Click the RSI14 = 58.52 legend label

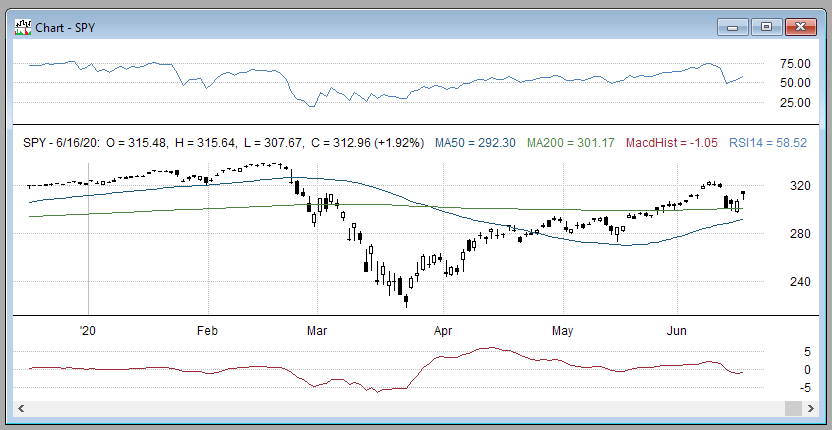tap(765, 143)
